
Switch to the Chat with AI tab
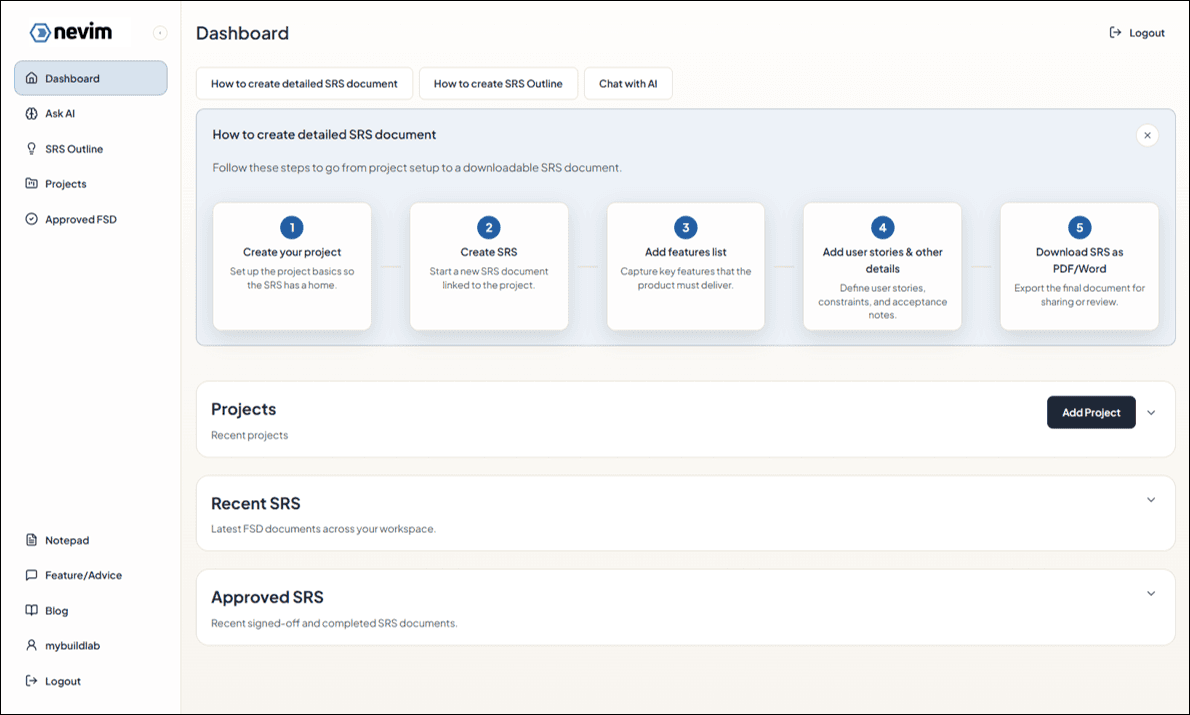point(628,83)
